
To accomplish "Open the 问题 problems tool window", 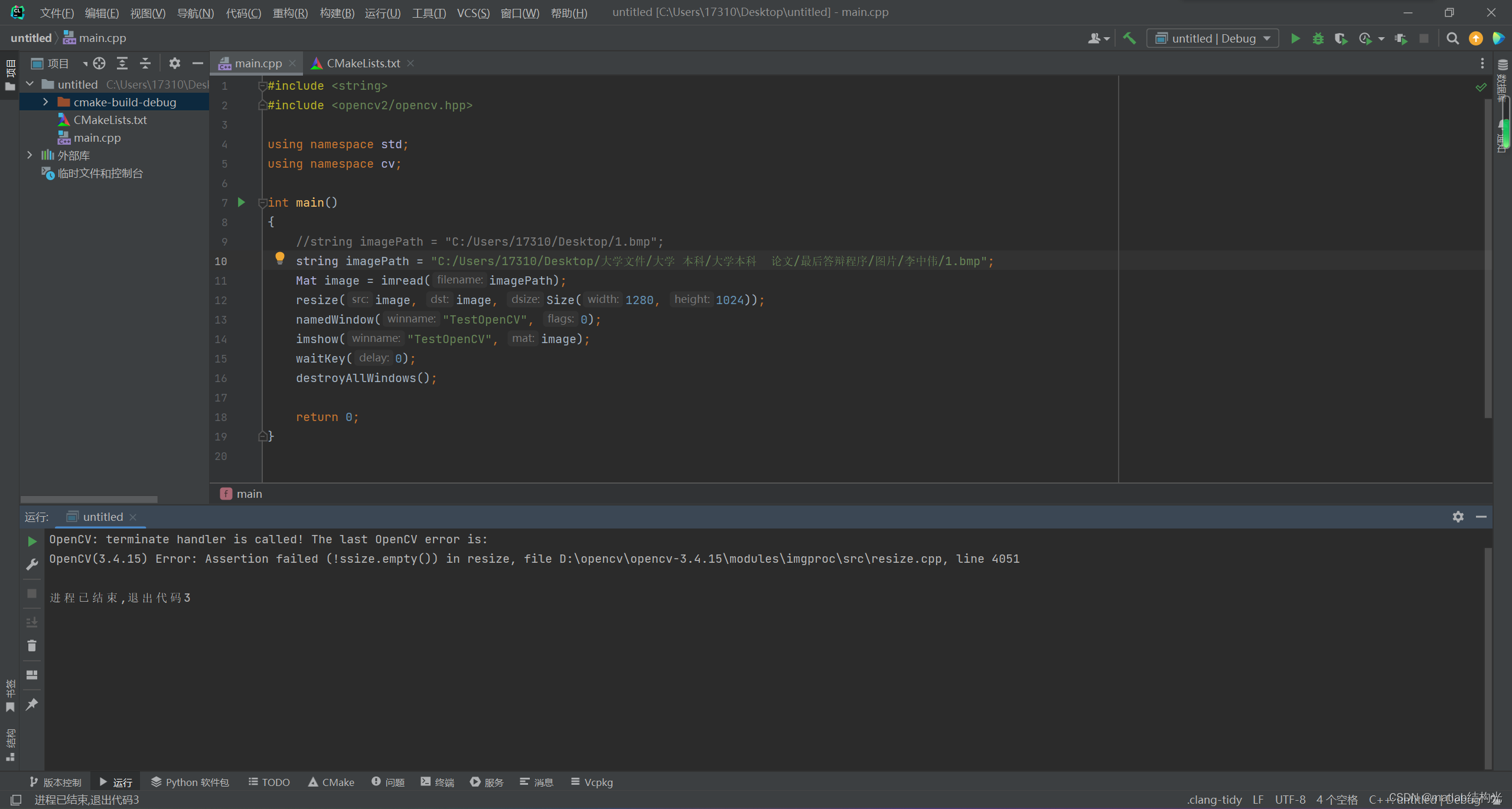I will [388, 782].
